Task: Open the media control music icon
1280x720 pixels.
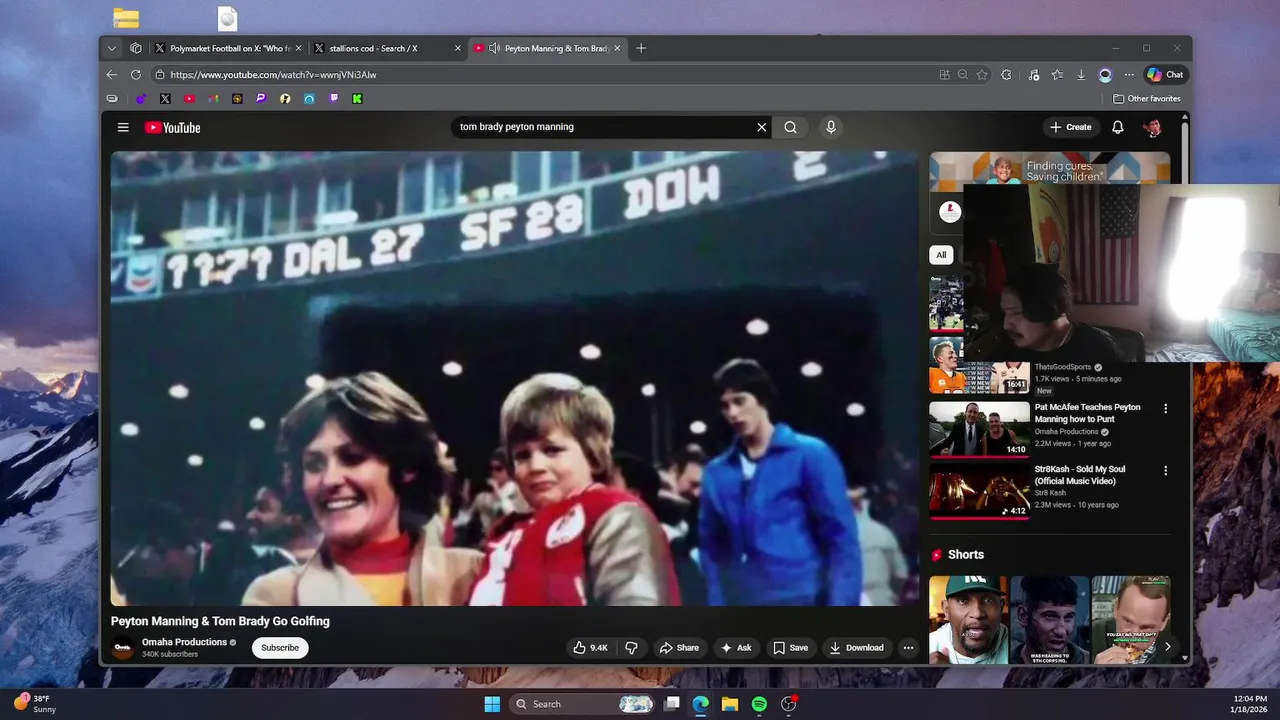Action: point(1033,75)
